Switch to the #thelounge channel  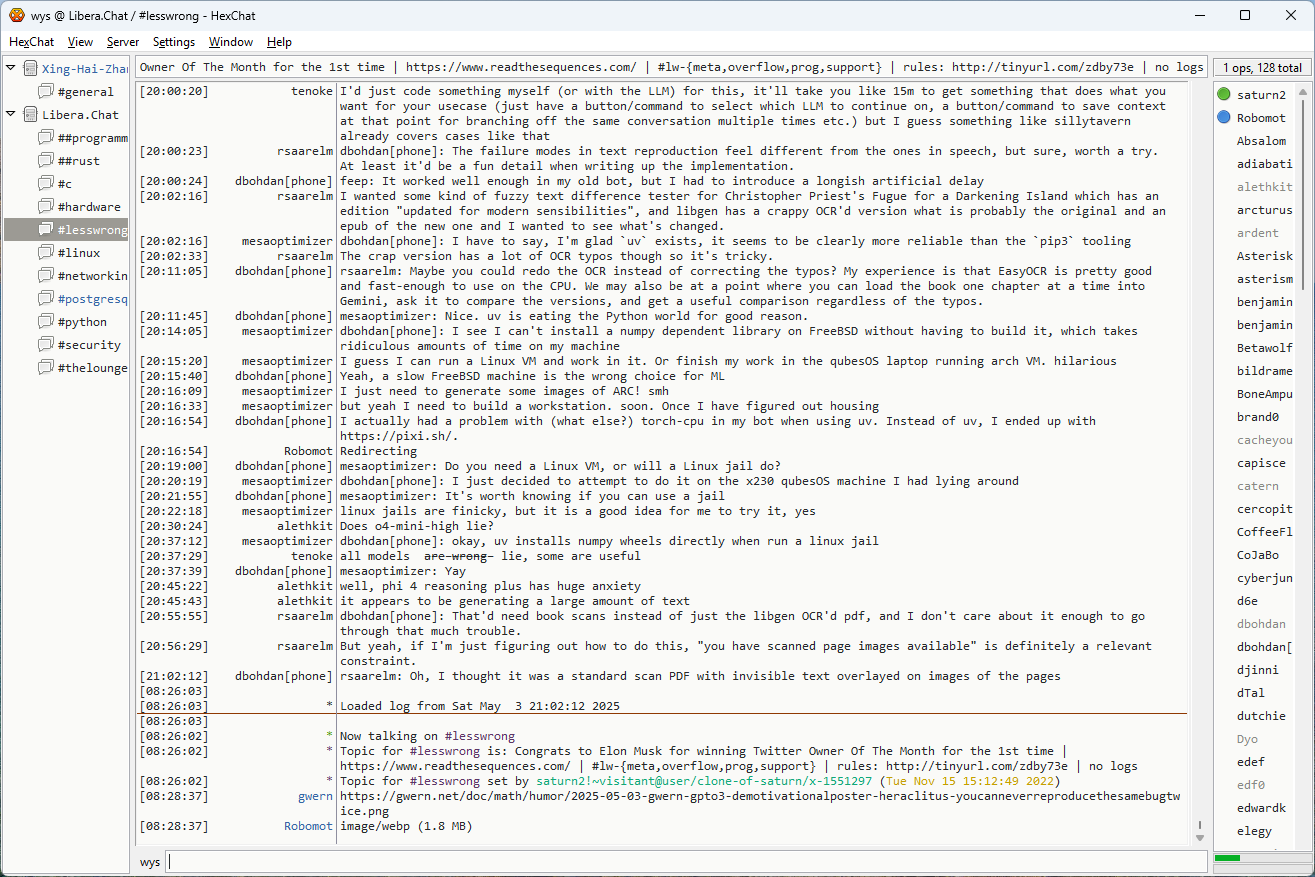pyautogui.click(x=92, y=368)
